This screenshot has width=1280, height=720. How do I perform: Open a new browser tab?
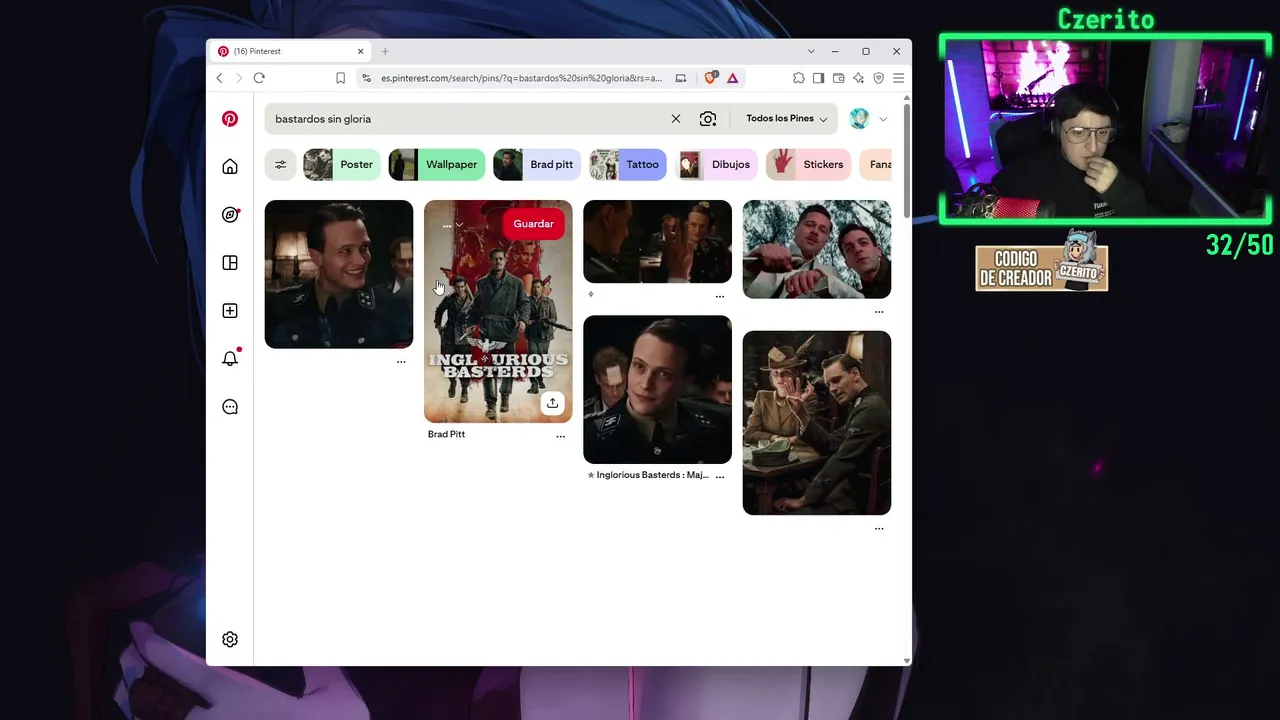[385, 51]
